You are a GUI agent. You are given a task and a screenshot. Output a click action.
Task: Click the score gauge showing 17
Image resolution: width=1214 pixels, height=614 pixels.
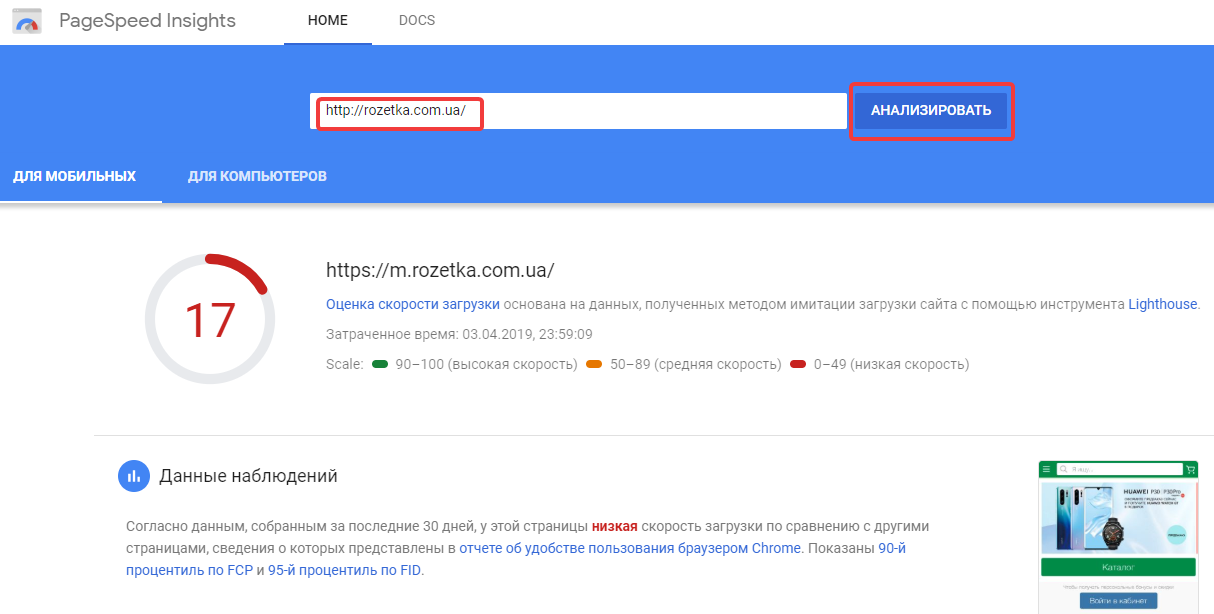[210, 319]
